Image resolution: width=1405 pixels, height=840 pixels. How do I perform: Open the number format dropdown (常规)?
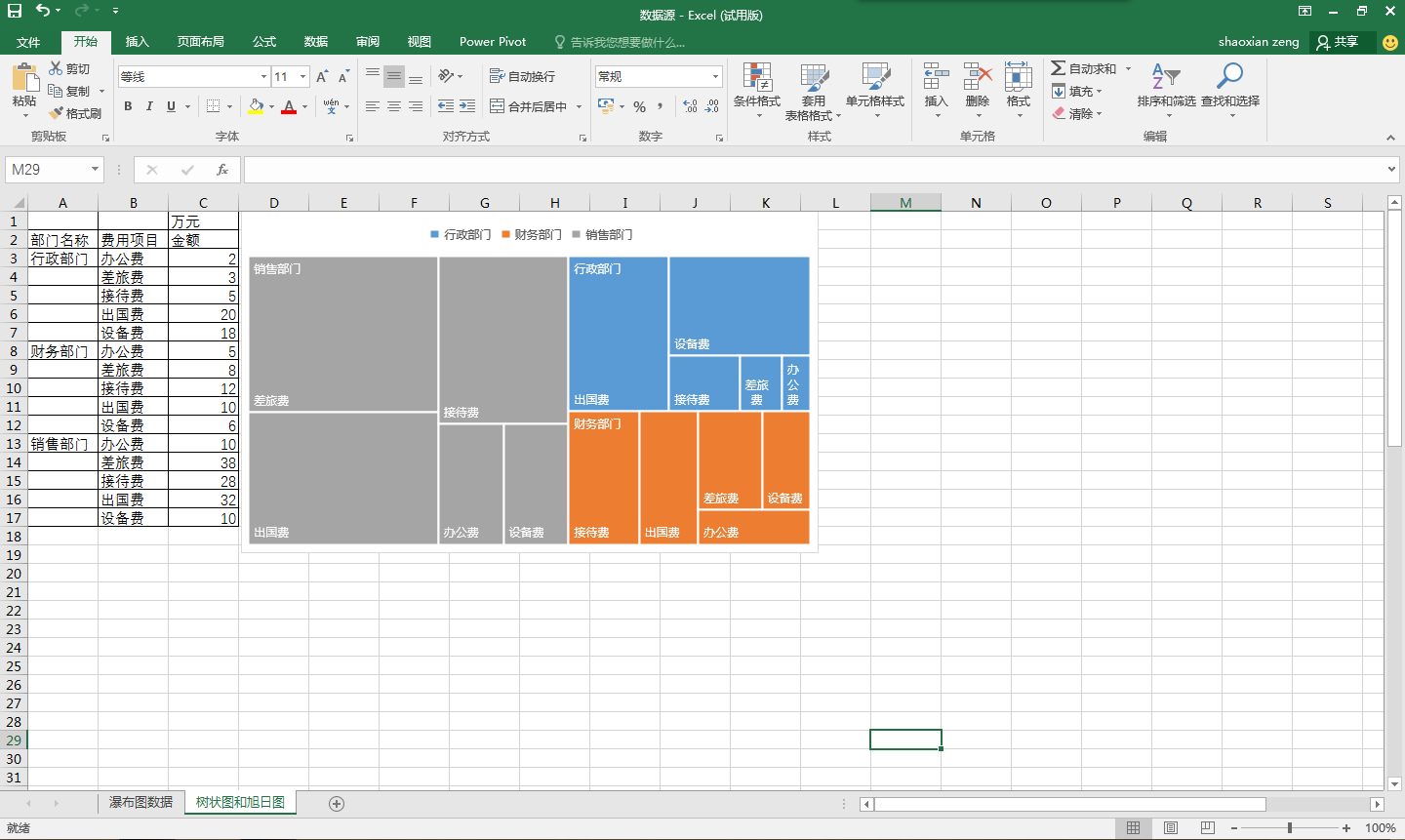click(715, 77)
